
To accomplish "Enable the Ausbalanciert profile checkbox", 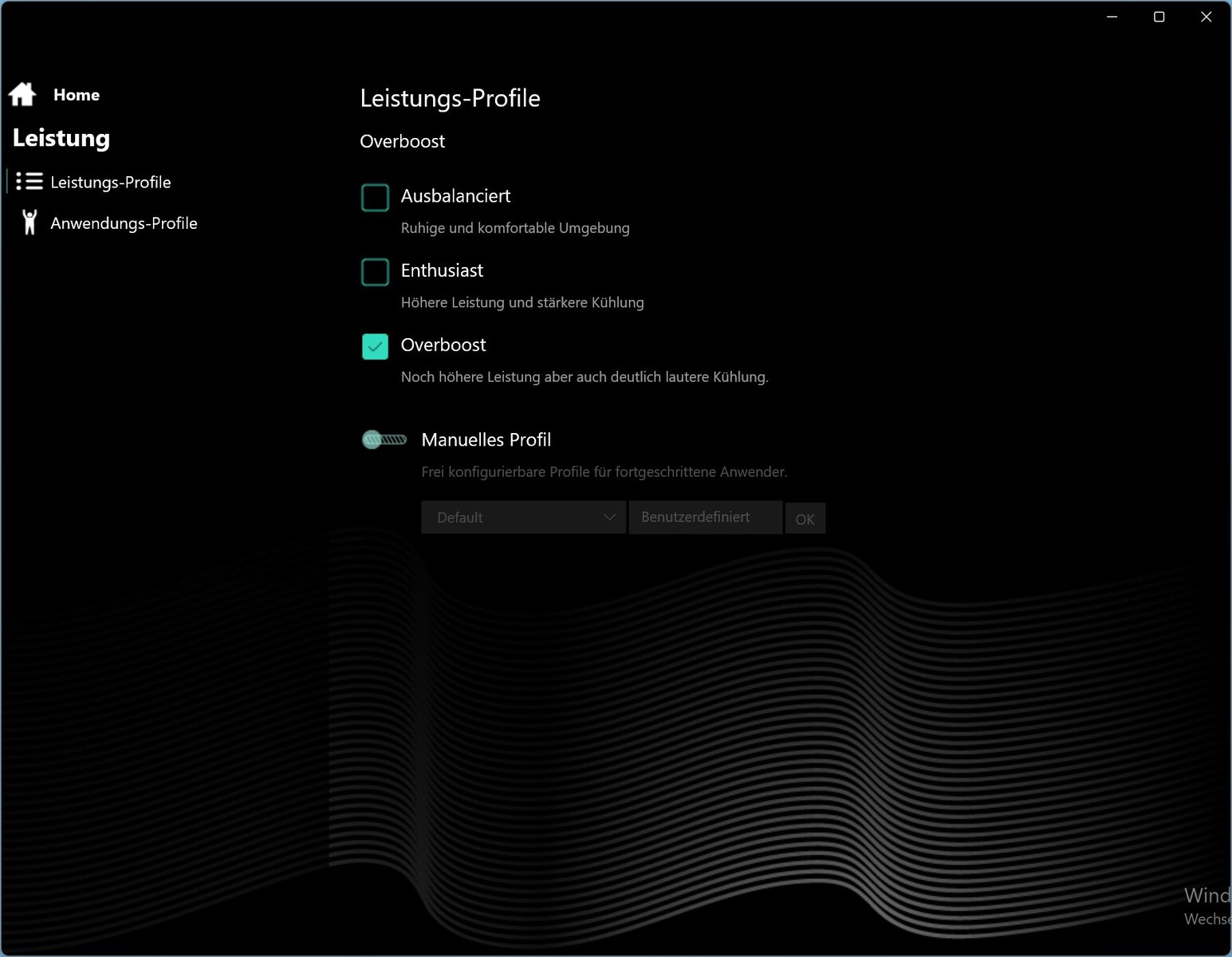I will (x=375, y=197).
